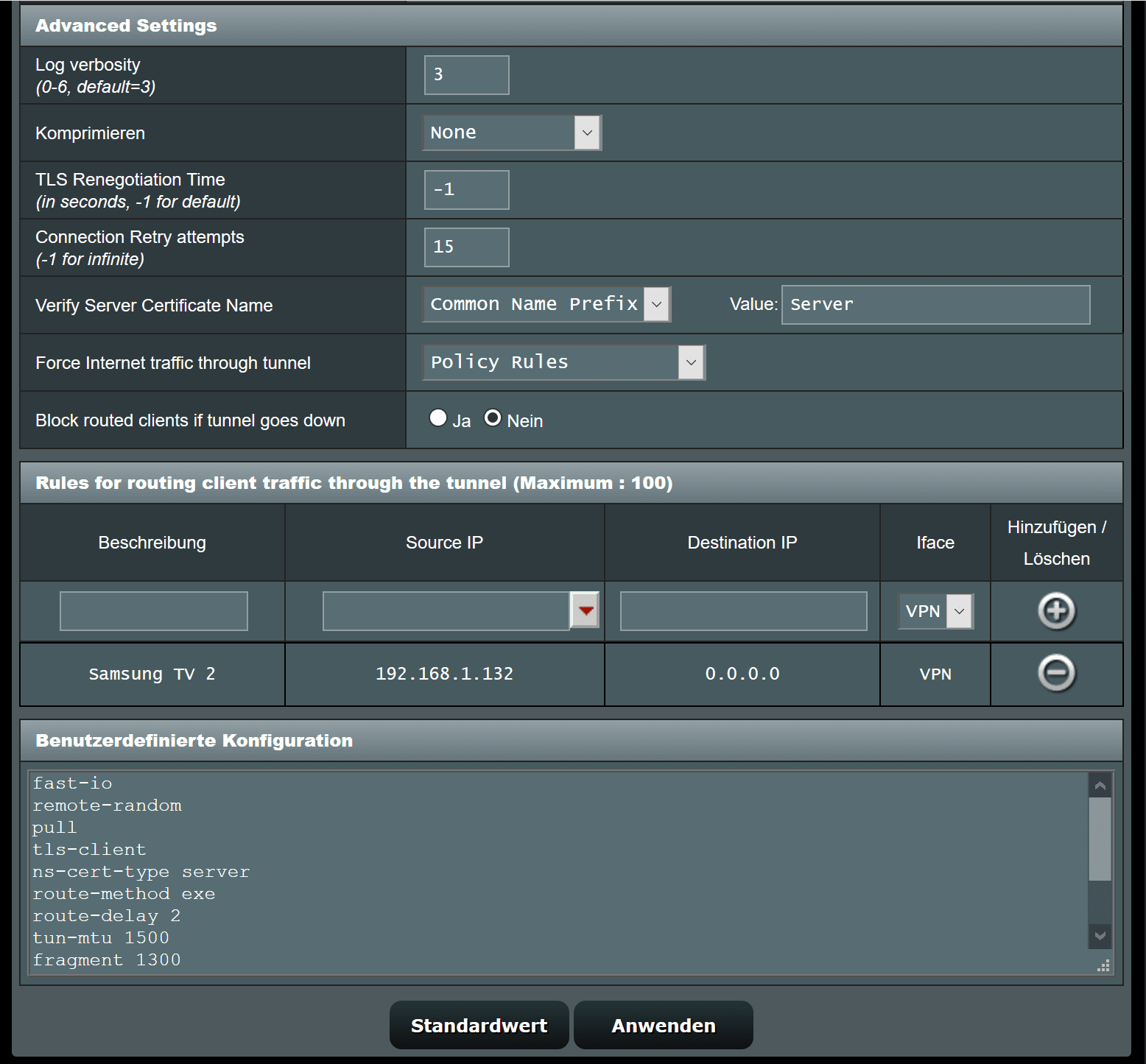This screenshot has width=1146, height=1064.
Task: Click inside the custom configuration textarea
Action: 558,873
